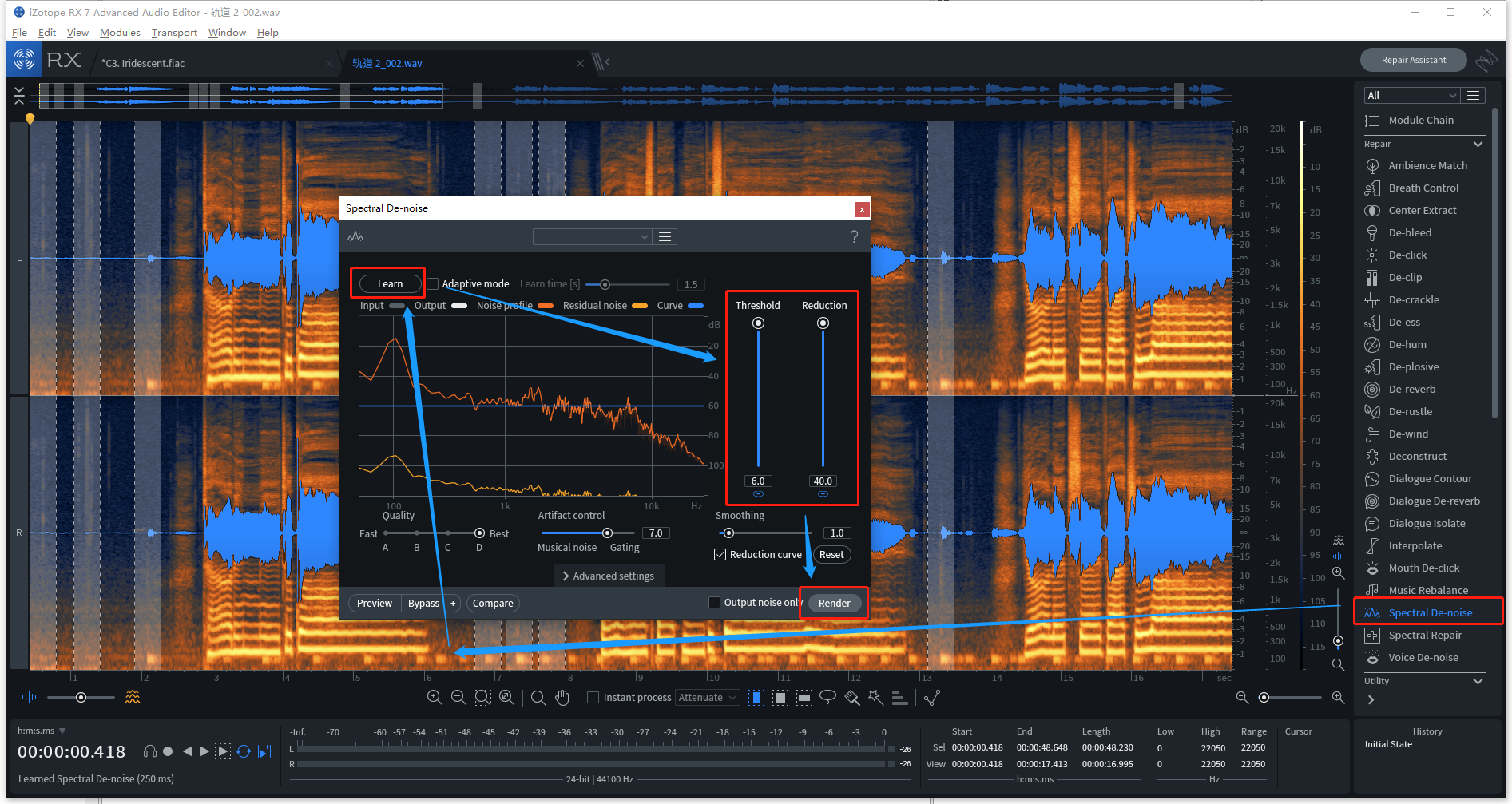Open the Spectral De-noise help question mark
Viewport: 1512px width, 804px height.
854,236
